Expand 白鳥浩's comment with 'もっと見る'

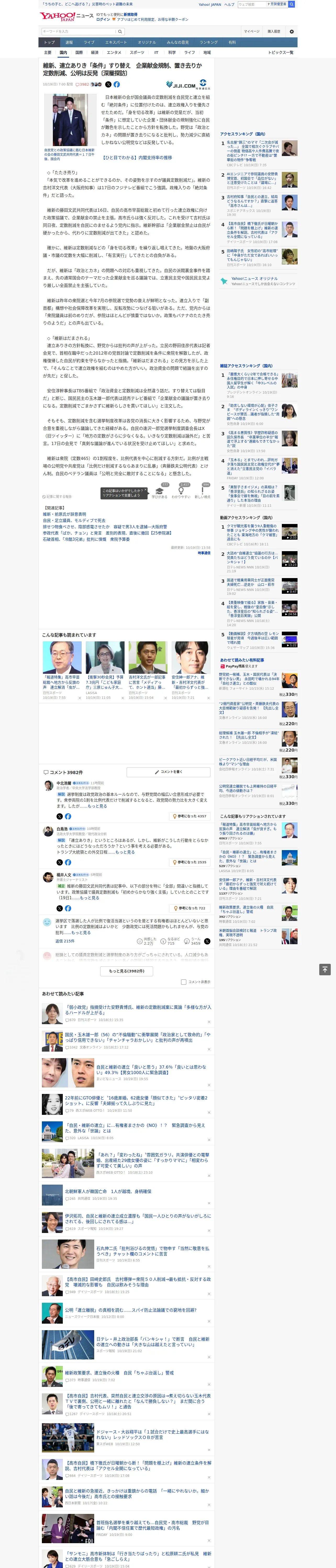125,852
